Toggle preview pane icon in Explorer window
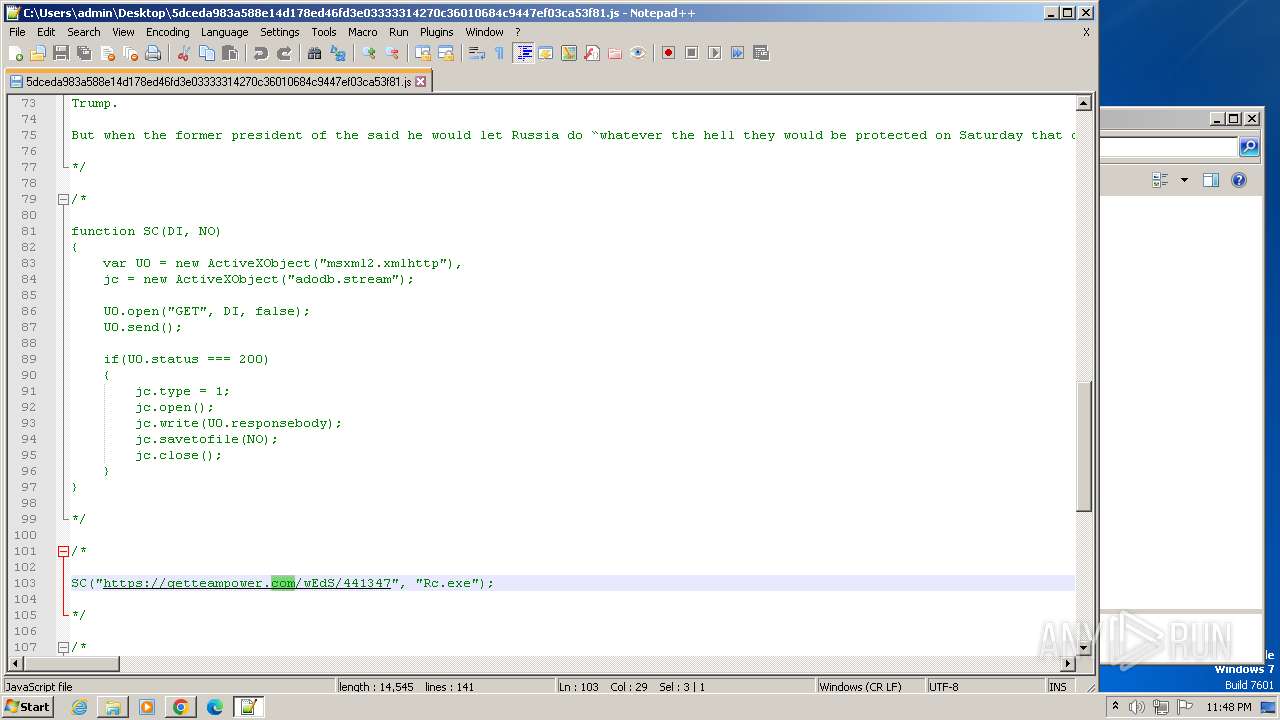The height and width of the screenshot is (720, 1280). [1210, 180]
